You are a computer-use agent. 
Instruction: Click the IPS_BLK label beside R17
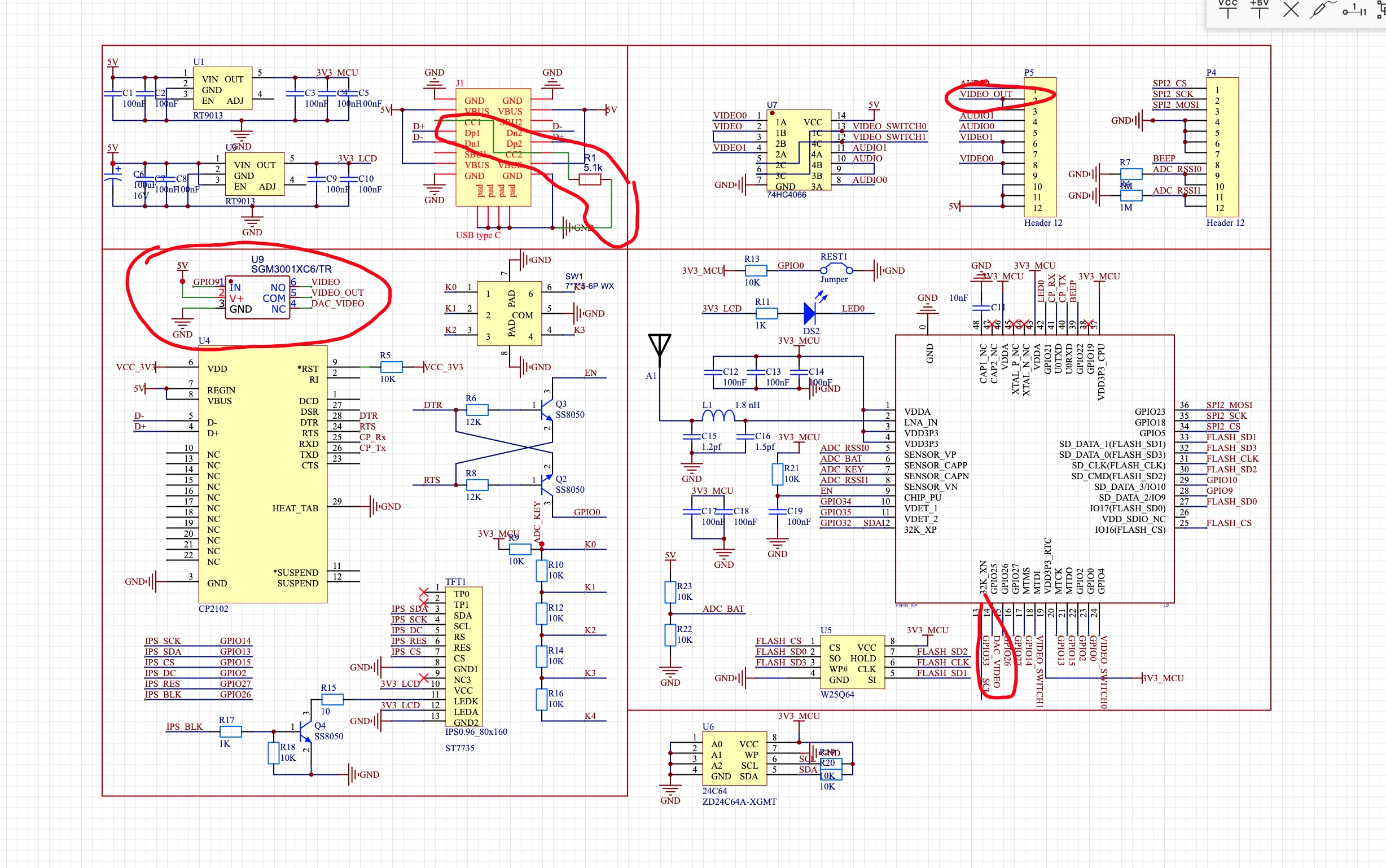(184, 727)
